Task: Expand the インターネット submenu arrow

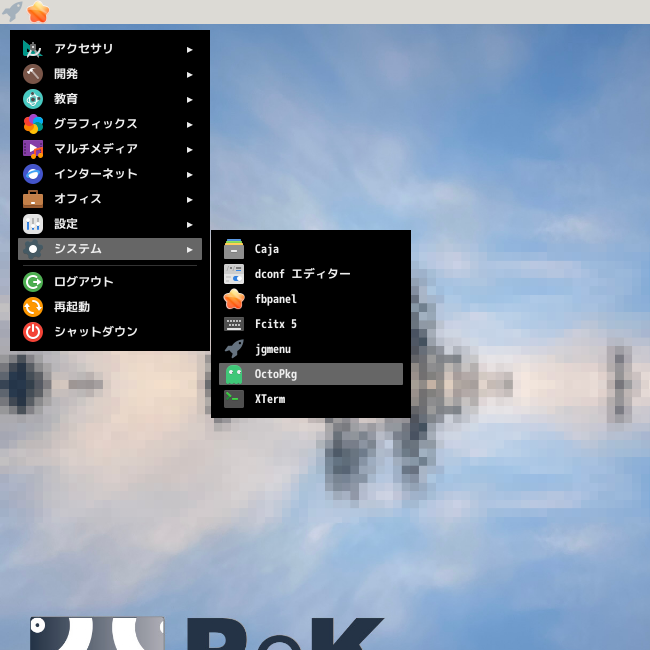Action: [x=189, y=175]
